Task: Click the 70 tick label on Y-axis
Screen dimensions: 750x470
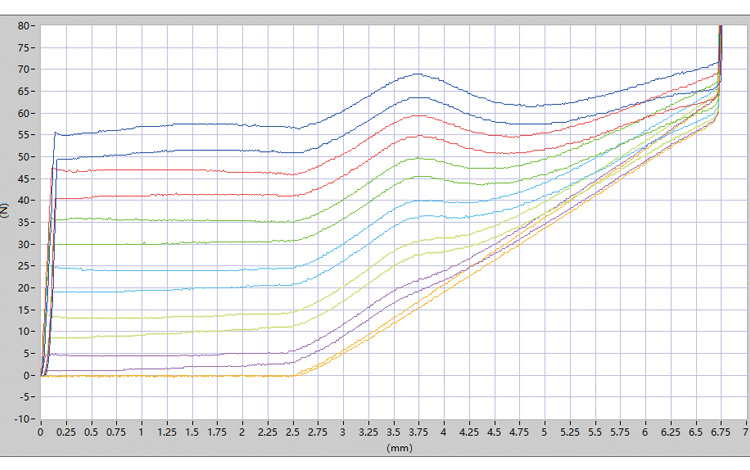Action: [x=26, y=69]
